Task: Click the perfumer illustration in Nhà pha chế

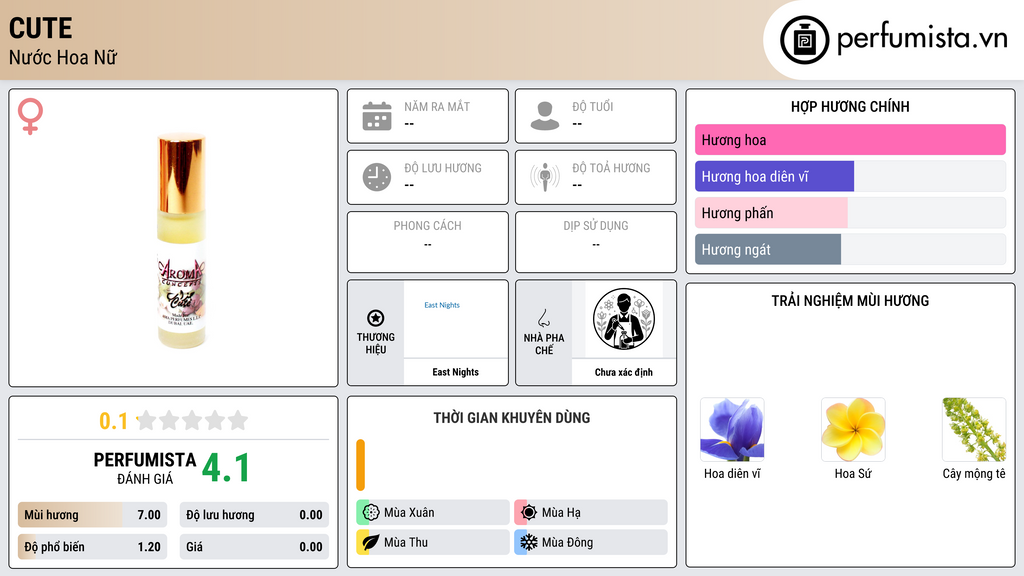Action: pyautogui.click(x=624, y=319)
